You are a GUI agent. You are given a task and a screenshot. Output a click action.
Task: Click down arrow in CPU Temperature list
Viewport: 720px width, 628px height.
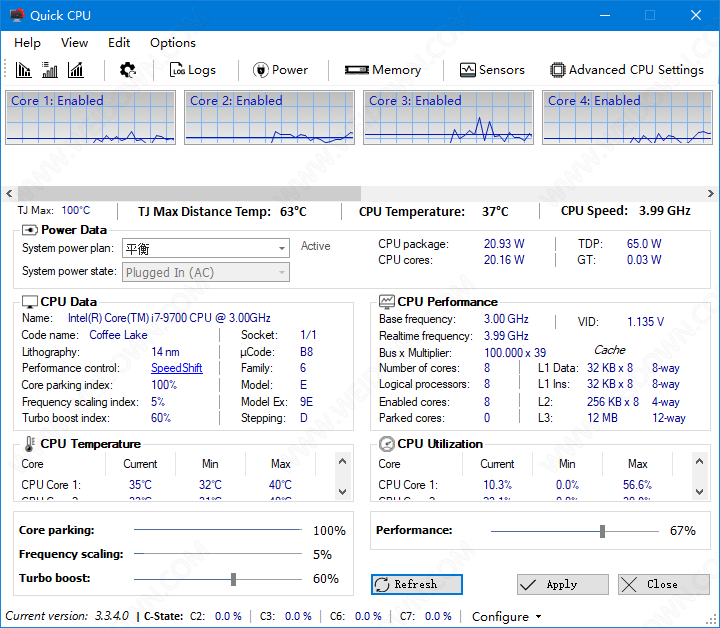(x=343, y=492)
